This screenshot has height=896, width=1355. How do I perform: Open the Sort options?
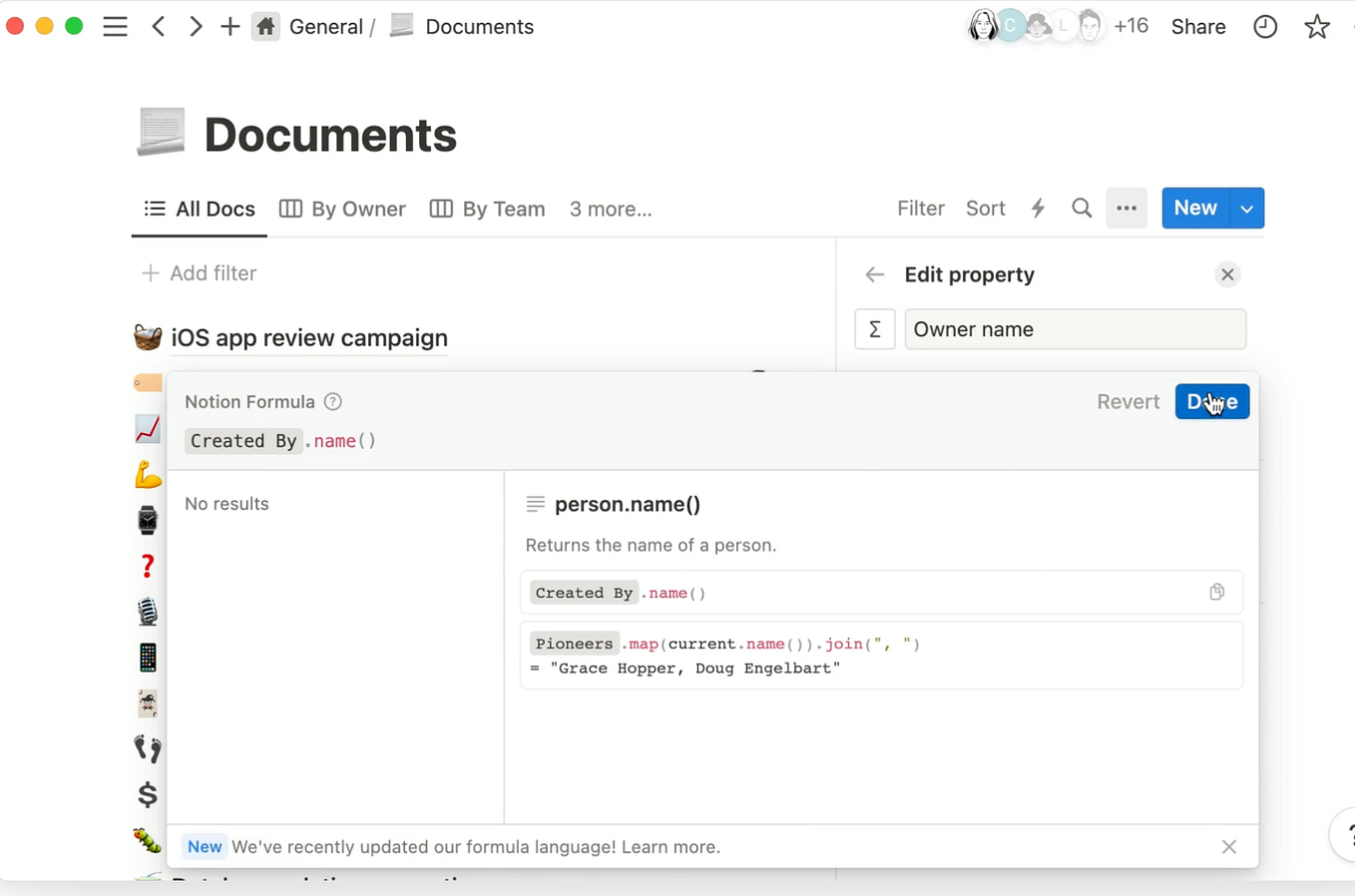pos(985,208)
